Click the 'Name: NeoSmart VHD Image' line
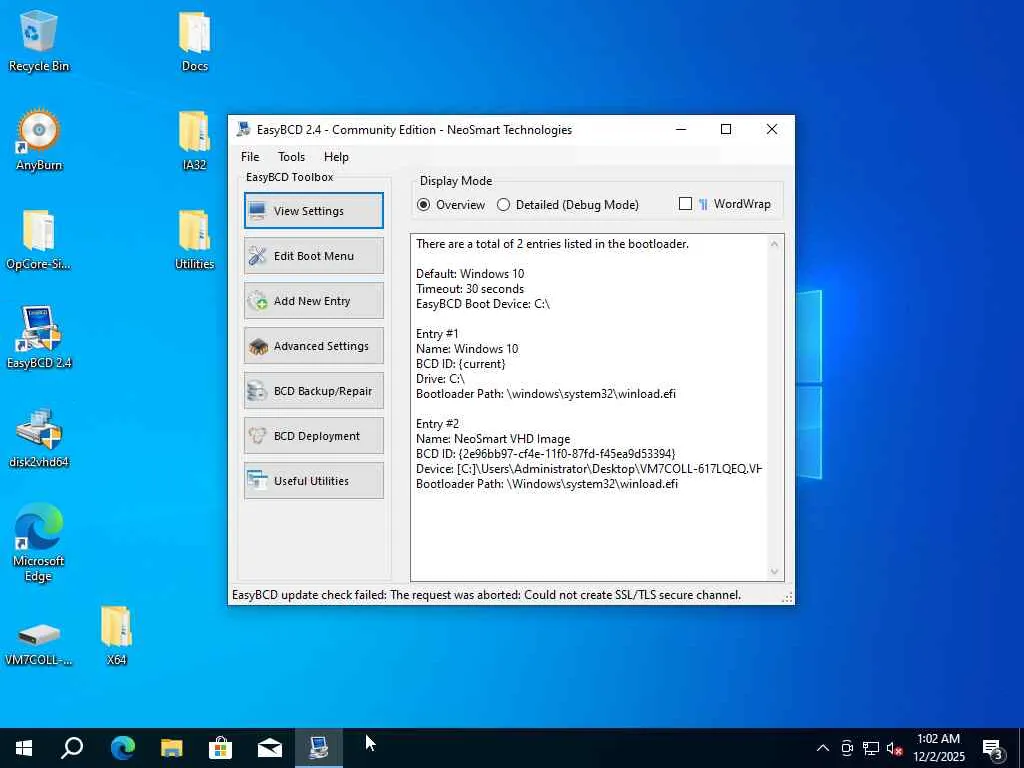This screenshot has width=1024, height=768. [492, 439]
